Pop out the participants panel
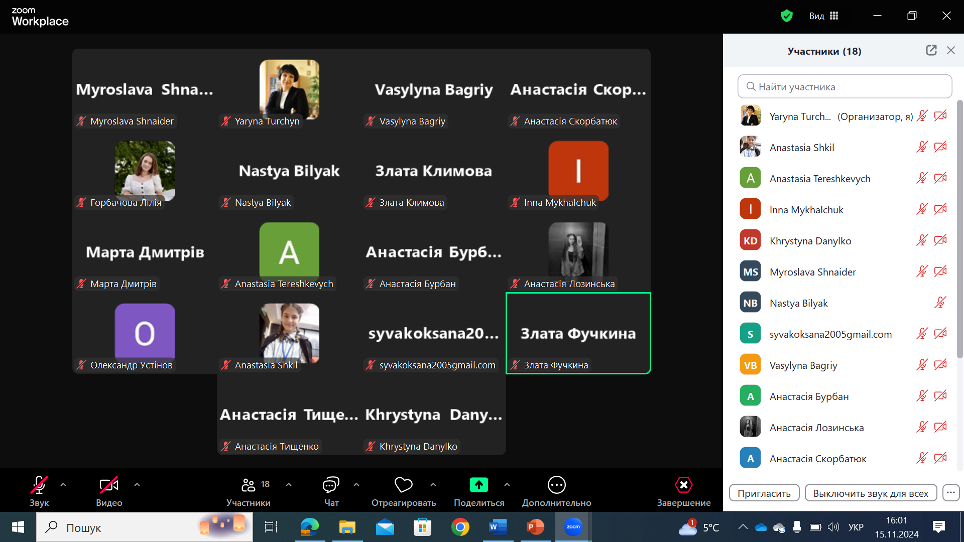Screen dimensions: 964x542 (x=931, y=50)
